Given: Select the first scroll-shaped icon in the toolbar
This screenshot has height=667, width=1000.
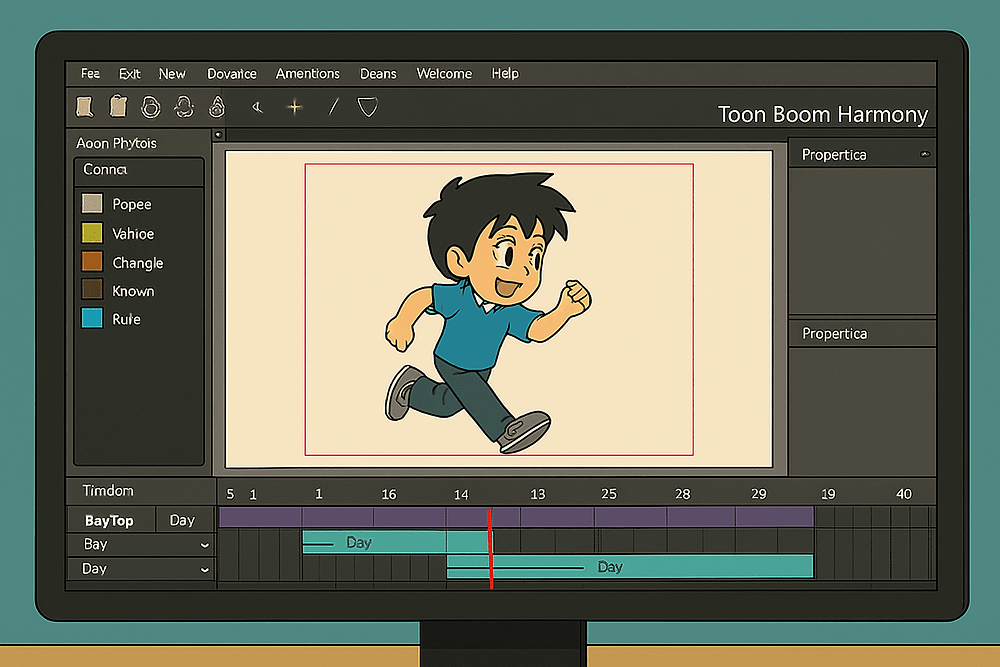Looking at the screenshot, I should click(84, 105).
